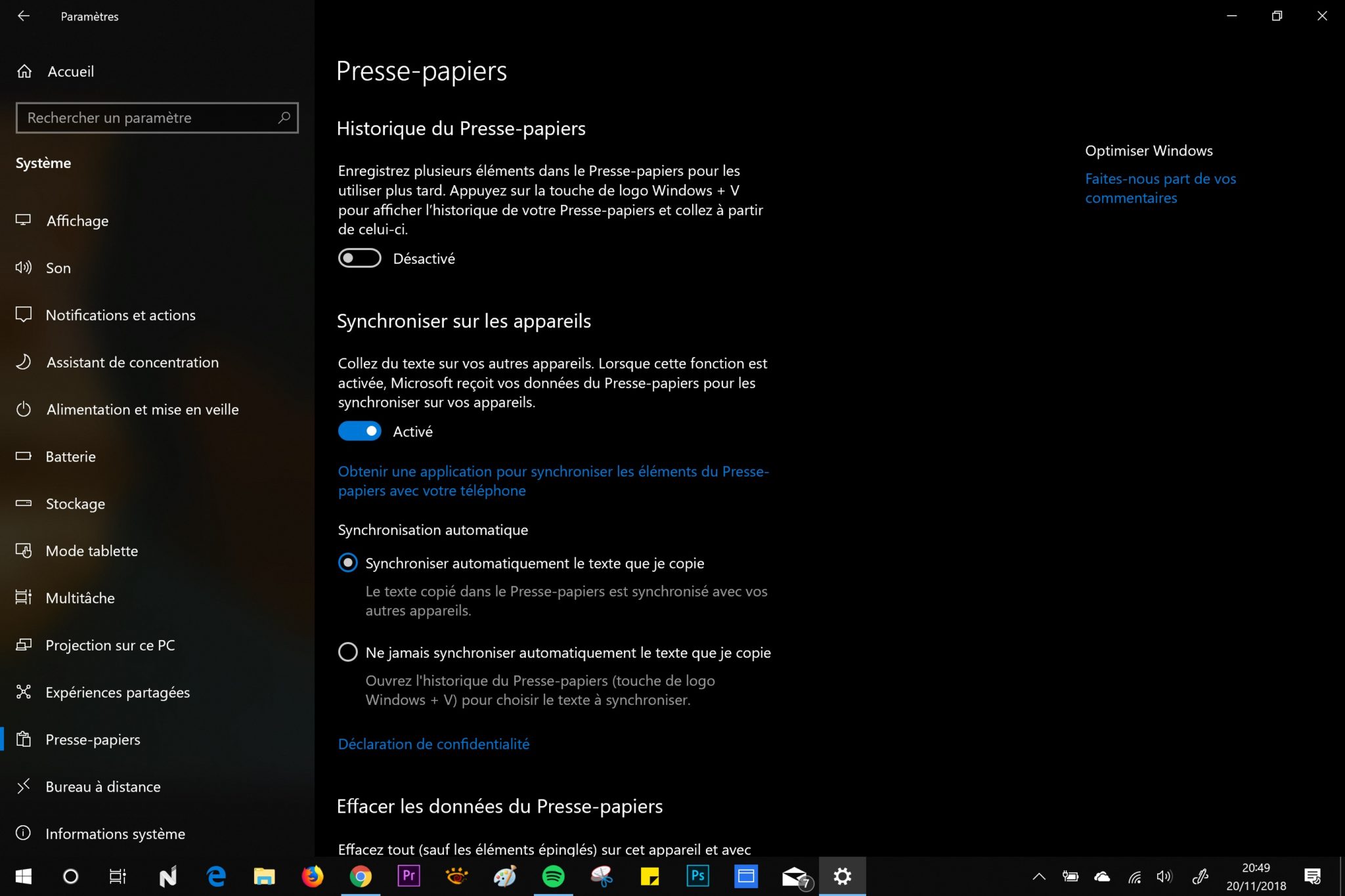Open the Accueil home icon

pyautogui.click(x=24, y=72)
